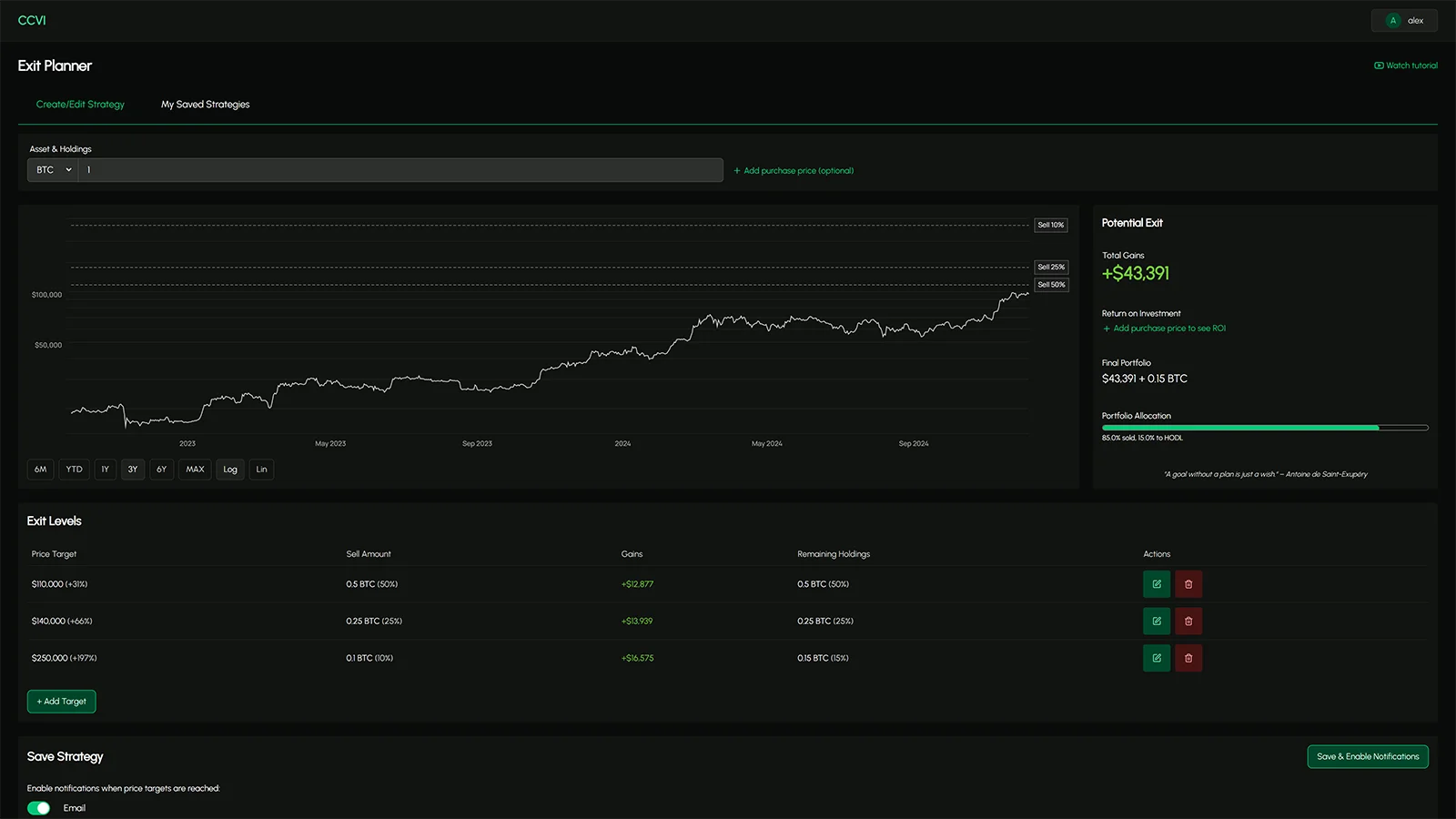Click the CCVI logo
This screenshot has height=819, width=1456.
(32, 20)
